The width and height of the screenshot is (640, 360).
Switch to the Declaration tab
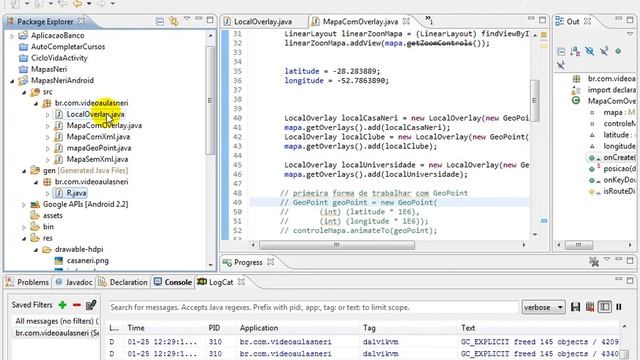click(x=123, y=282)
